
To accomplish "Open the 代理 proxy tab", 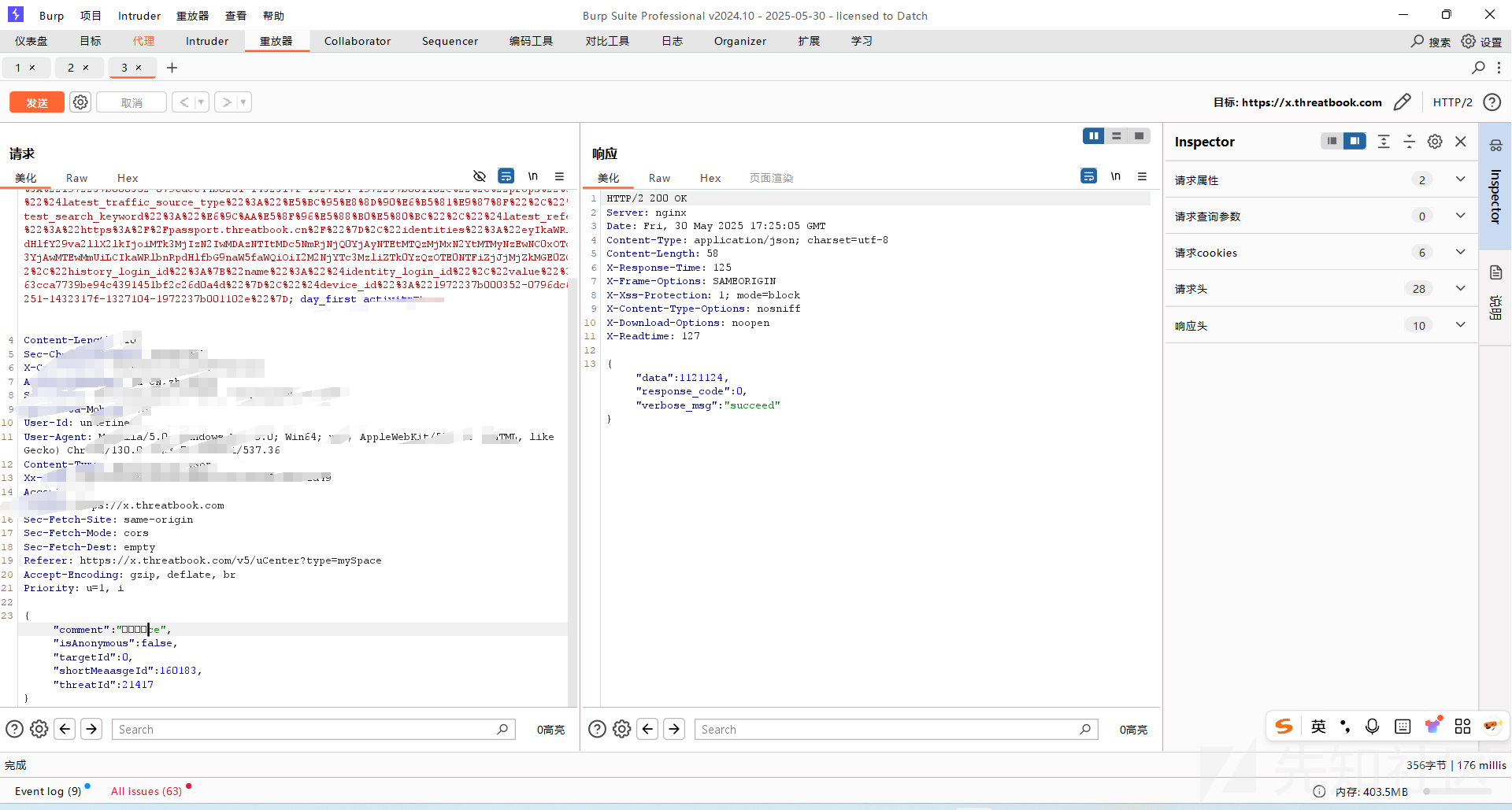I will click(143, 41).
